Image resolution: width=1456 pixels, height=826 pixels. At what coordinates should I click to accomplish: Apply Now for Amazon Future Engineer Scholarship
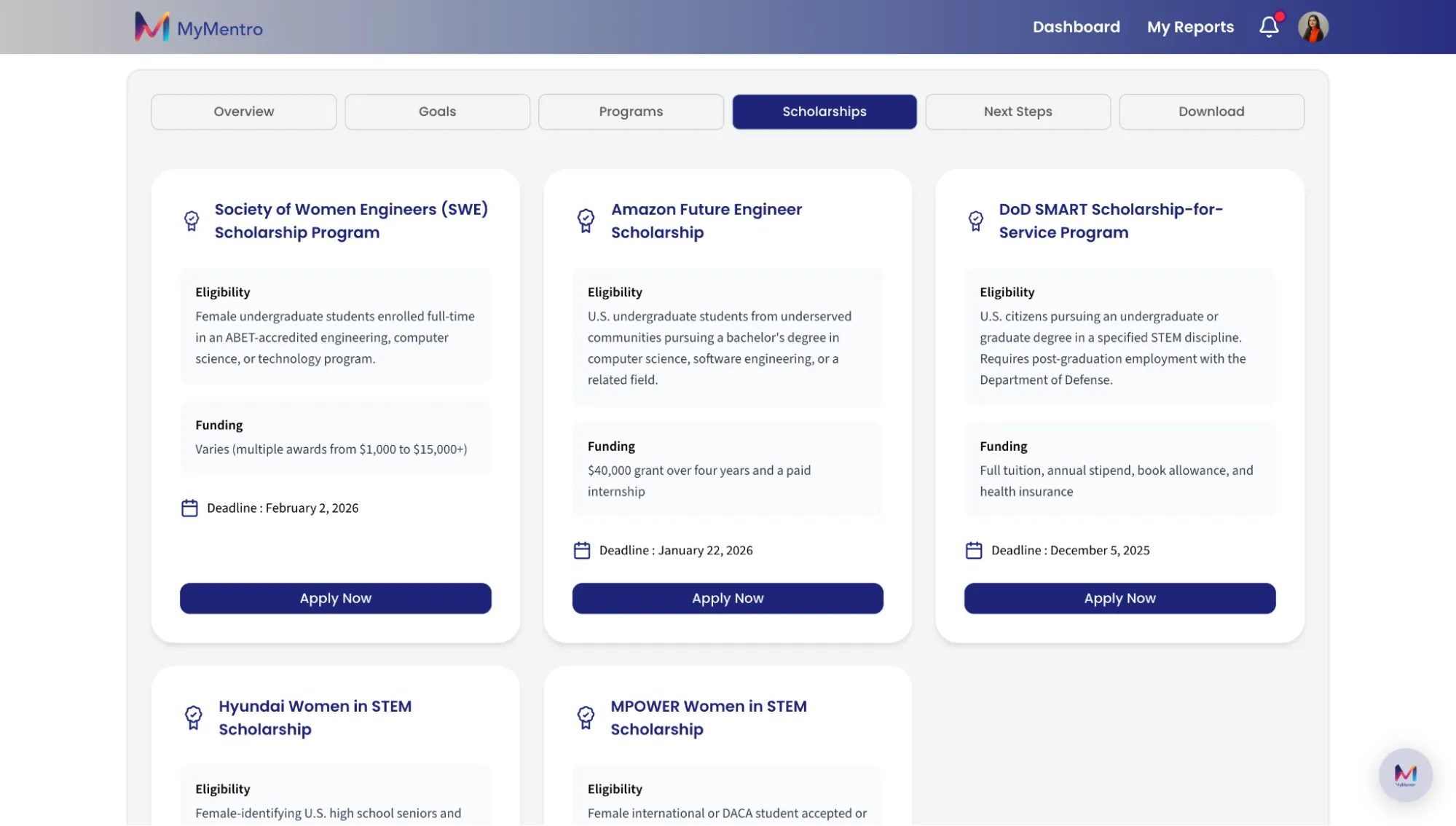(728, 598)
